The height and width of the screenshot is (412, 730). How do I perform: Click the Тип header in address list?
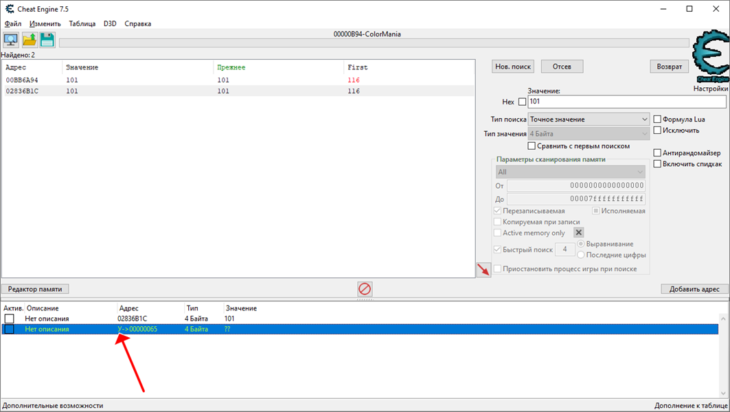(x=192, y=308)
